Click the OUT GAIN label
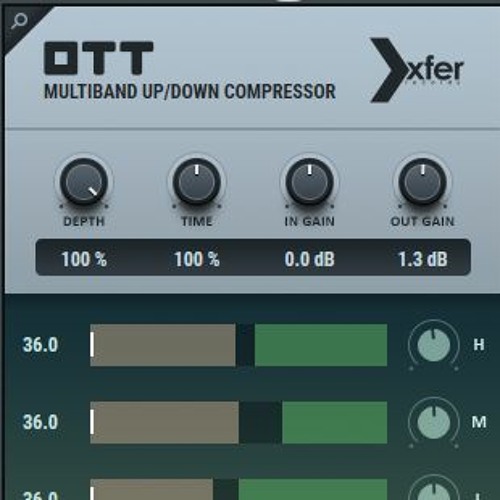This screenshot has width=500, height=500. pos(423,222)
